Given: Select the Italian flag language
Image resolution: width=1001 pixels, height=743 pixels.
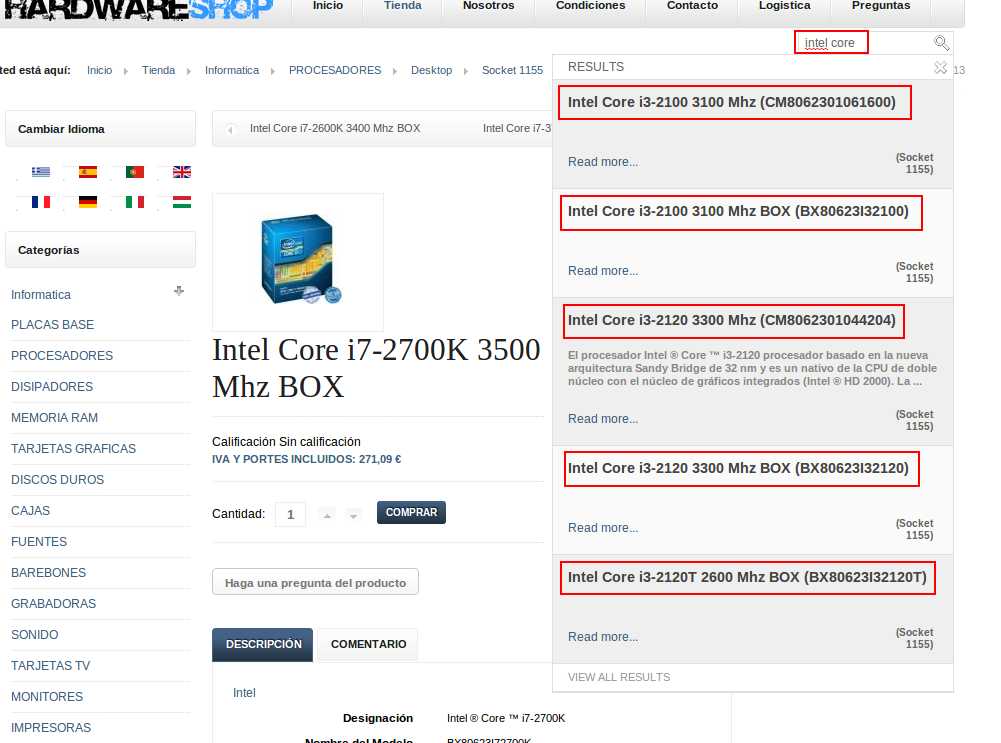Looking at the screenshot, I should (135, 202).
